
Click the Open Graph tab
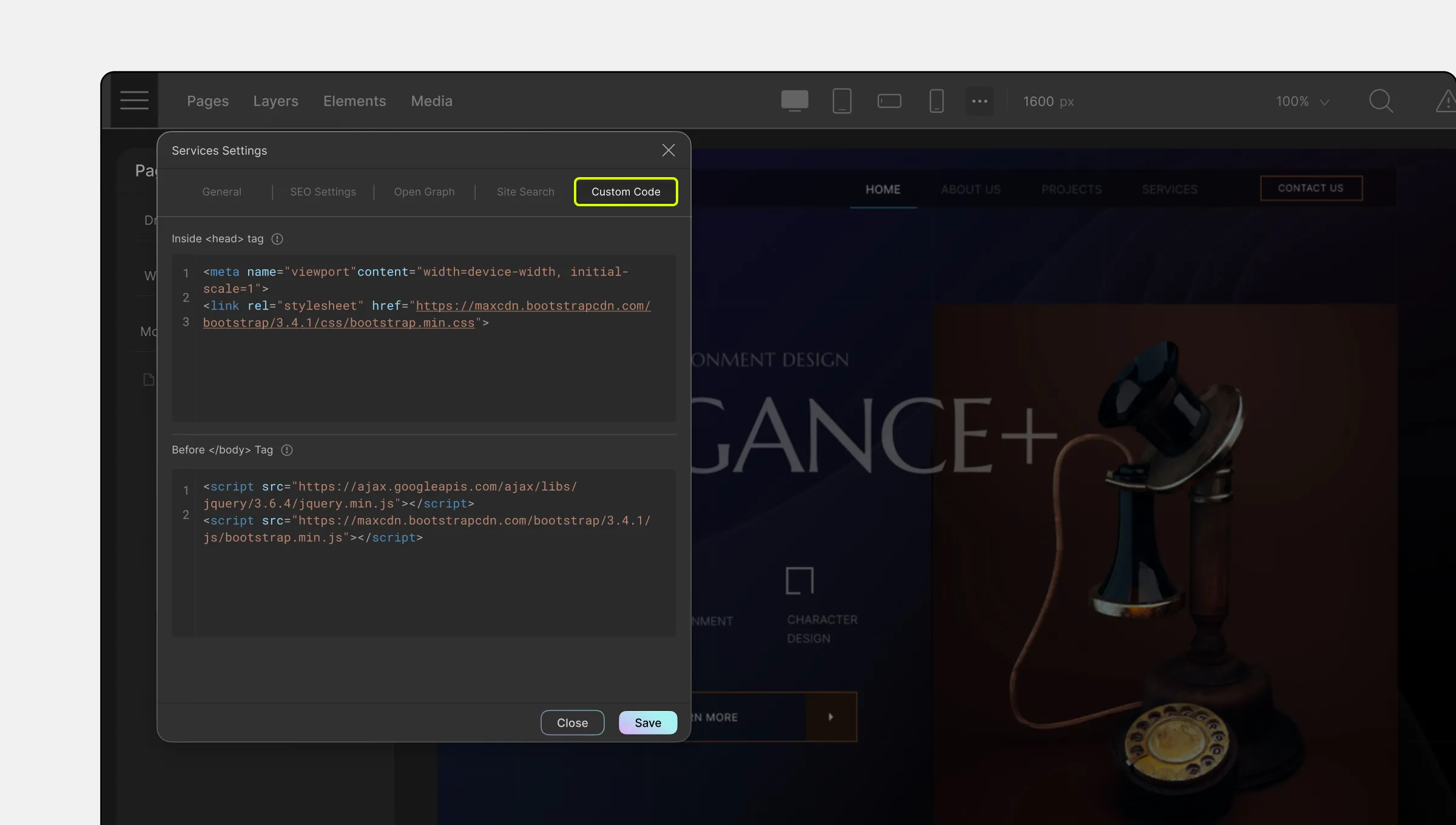click(424, 191)
